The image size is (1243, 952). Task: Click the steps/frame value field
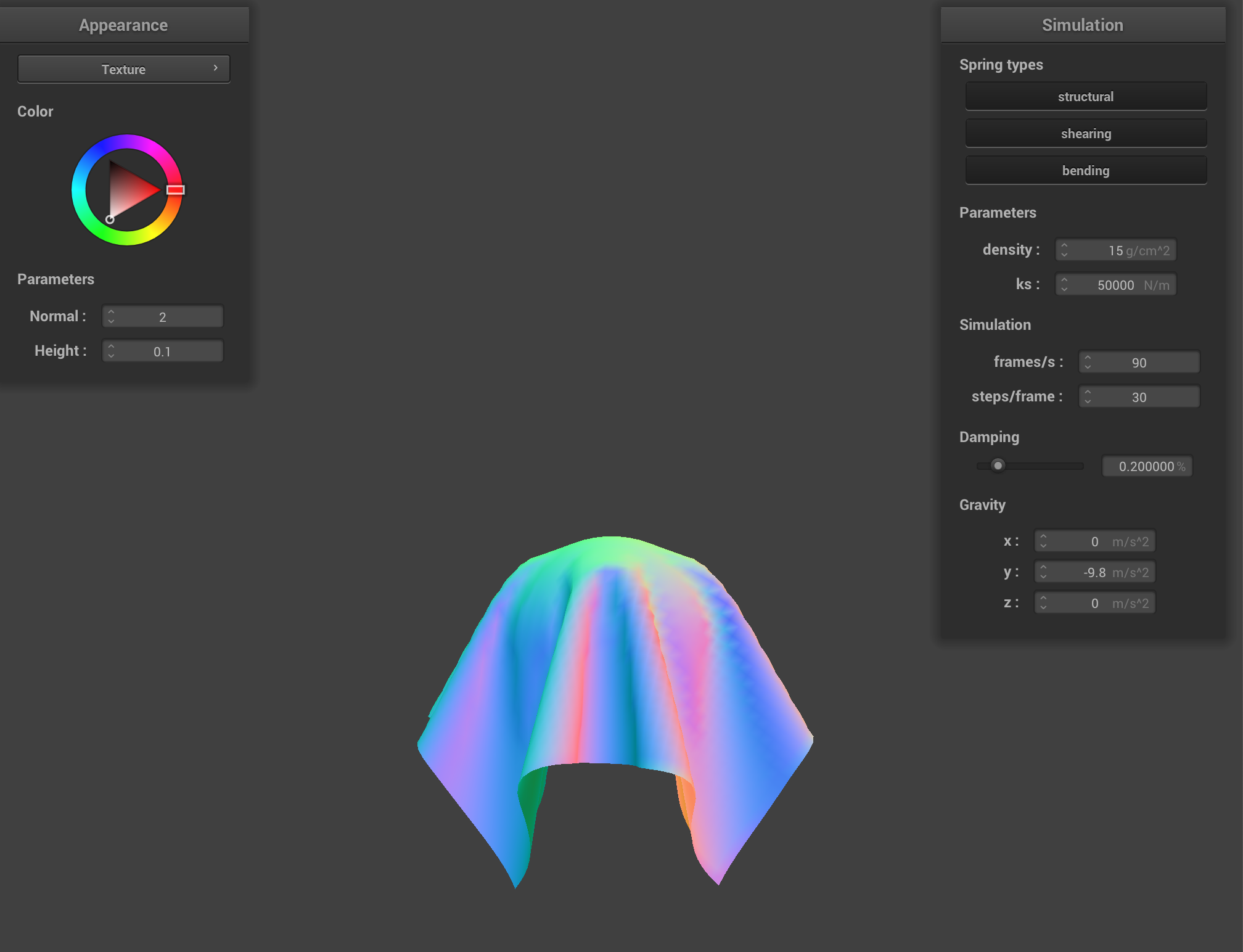point(1139,397)
